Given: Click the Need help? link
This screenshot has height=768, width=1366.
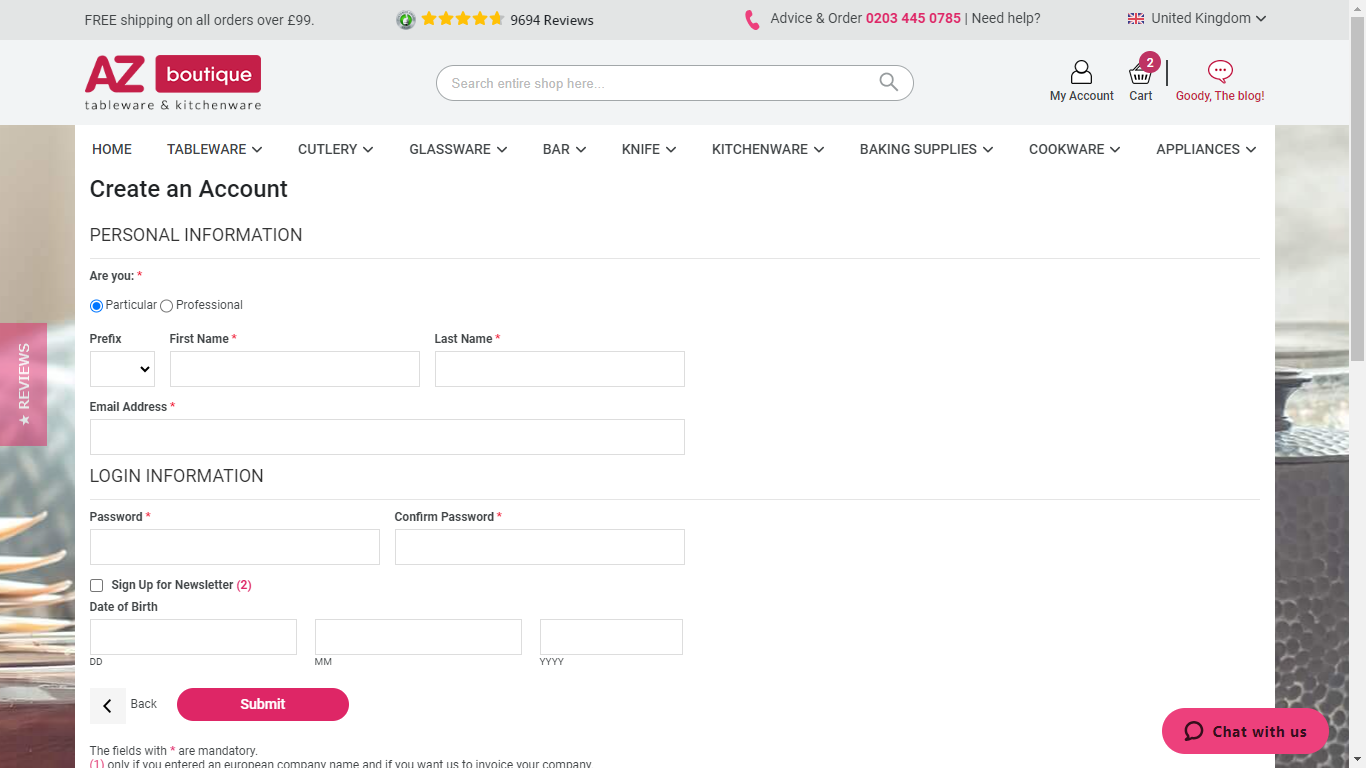Looking at the screenshot, I should pyautogui.click(x=1006, y=18).
